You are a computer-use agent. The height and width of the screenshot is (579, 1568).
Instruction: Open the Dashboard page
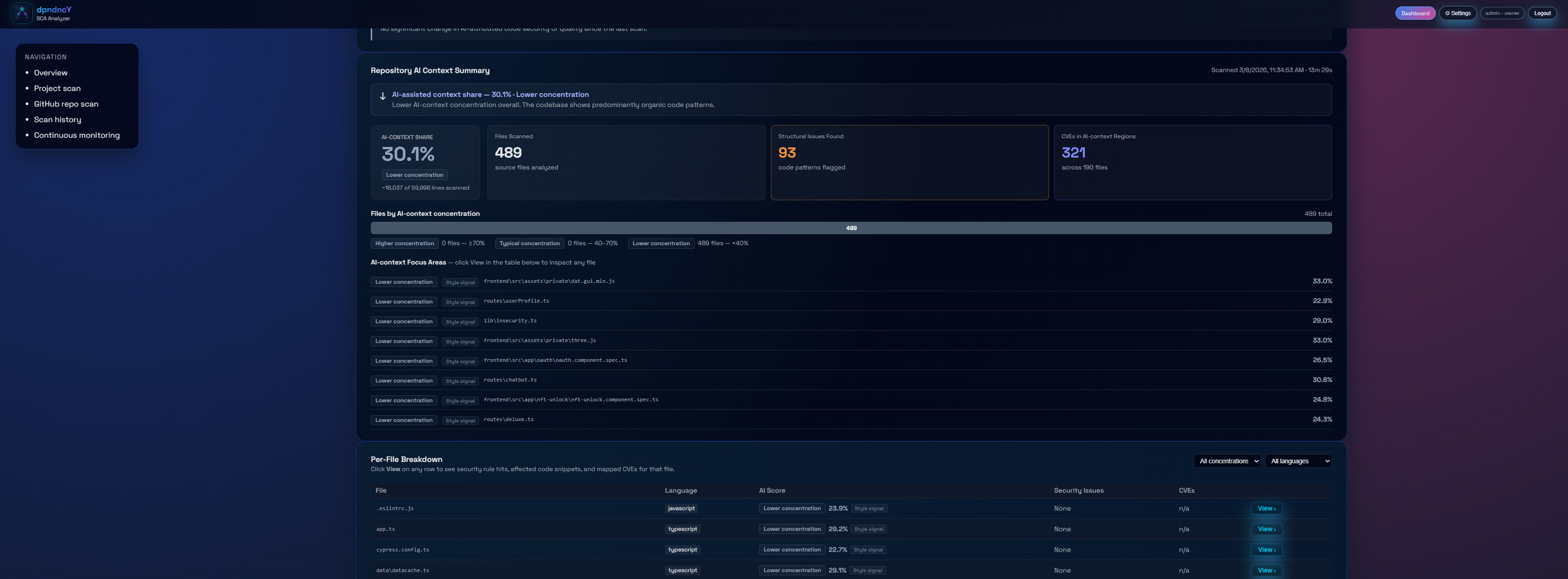1415,13
